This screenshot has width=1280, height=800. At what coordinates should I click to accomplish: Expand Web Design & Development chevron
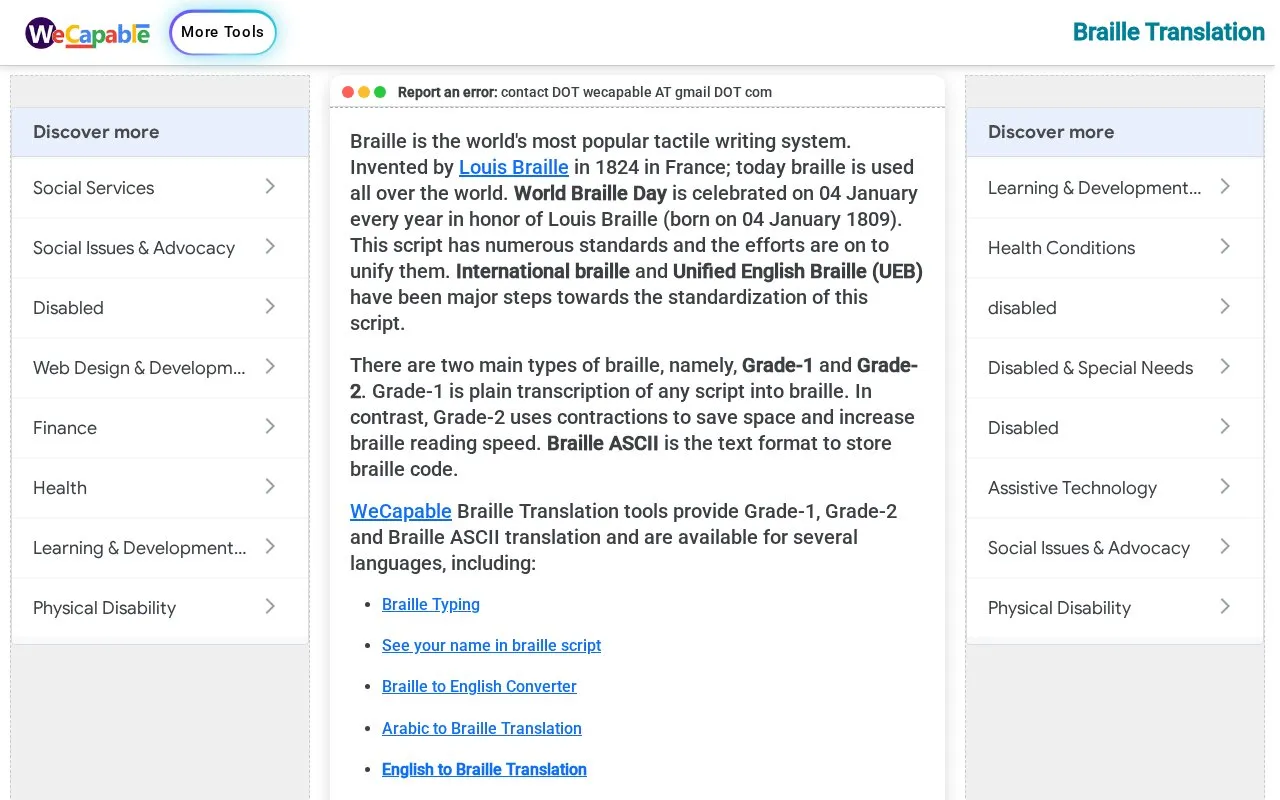click(x=270, y=366)
